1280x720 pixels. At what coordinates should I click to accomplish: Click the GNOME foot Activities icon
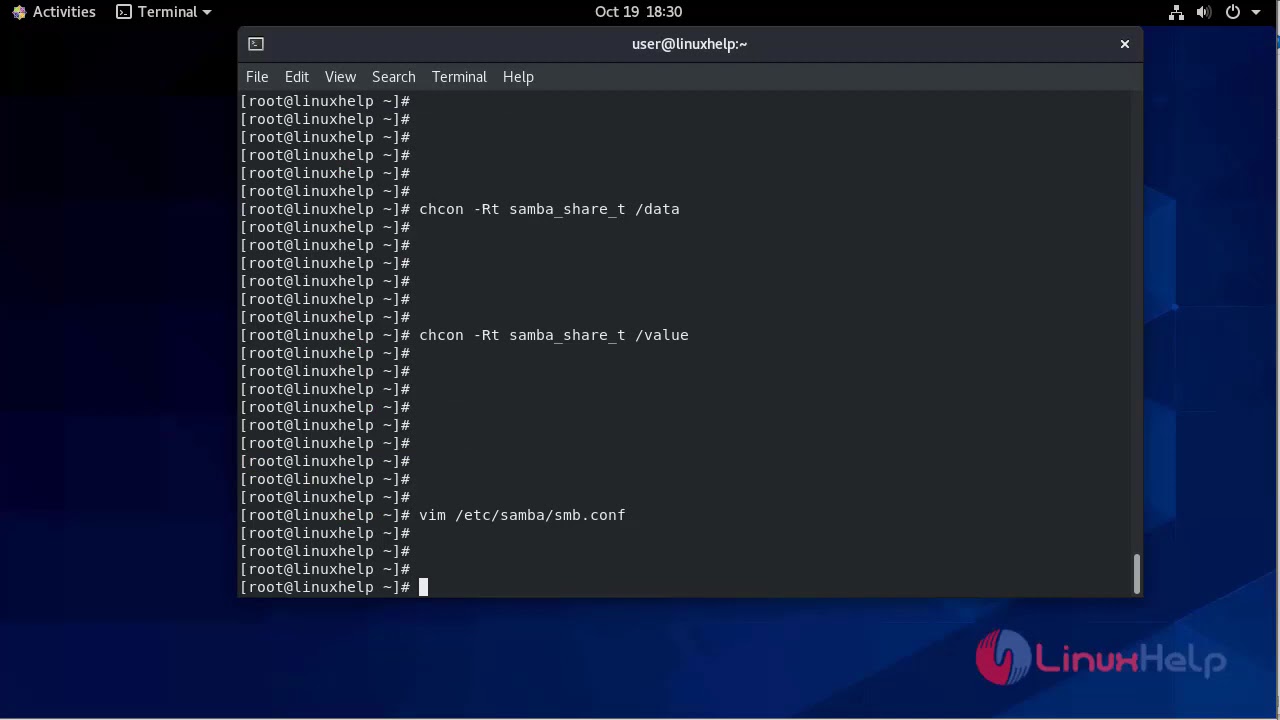point(19,12)
